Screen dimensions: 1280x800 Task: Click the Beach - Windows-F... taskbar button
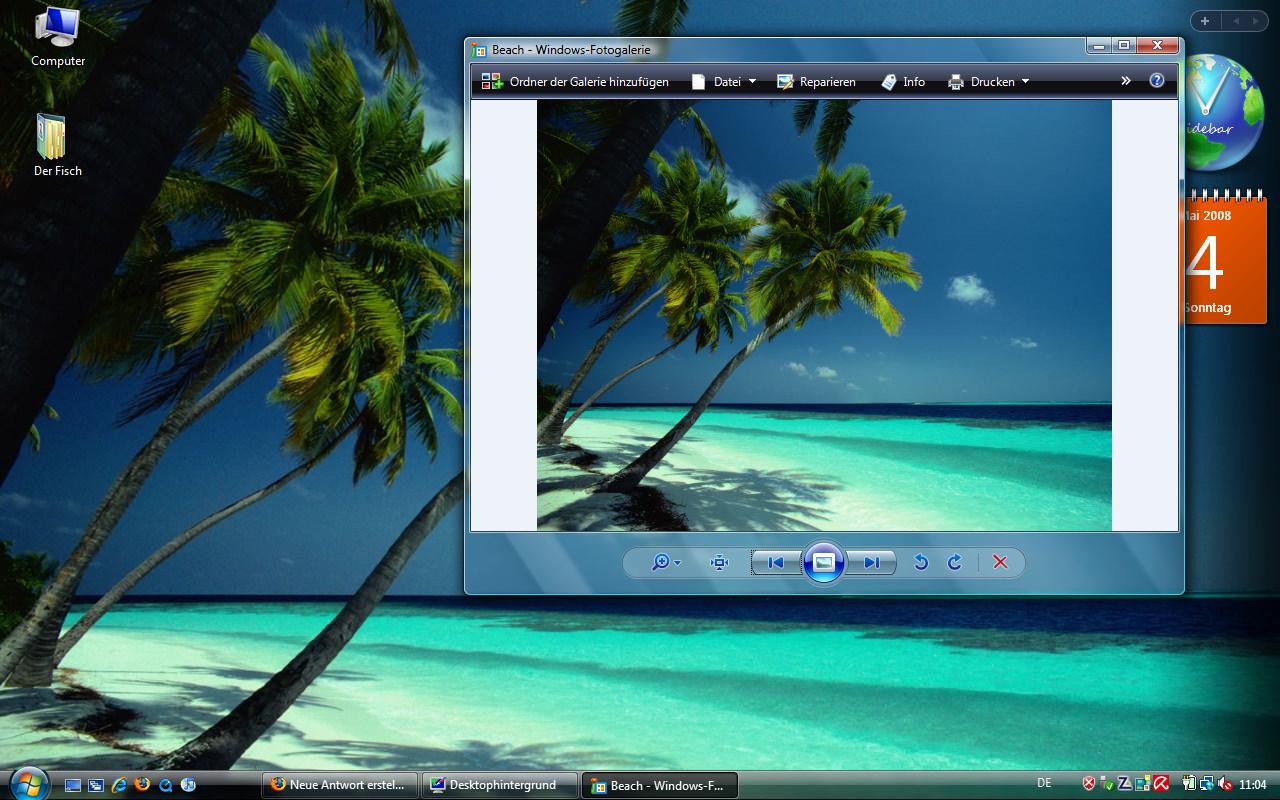660,785
